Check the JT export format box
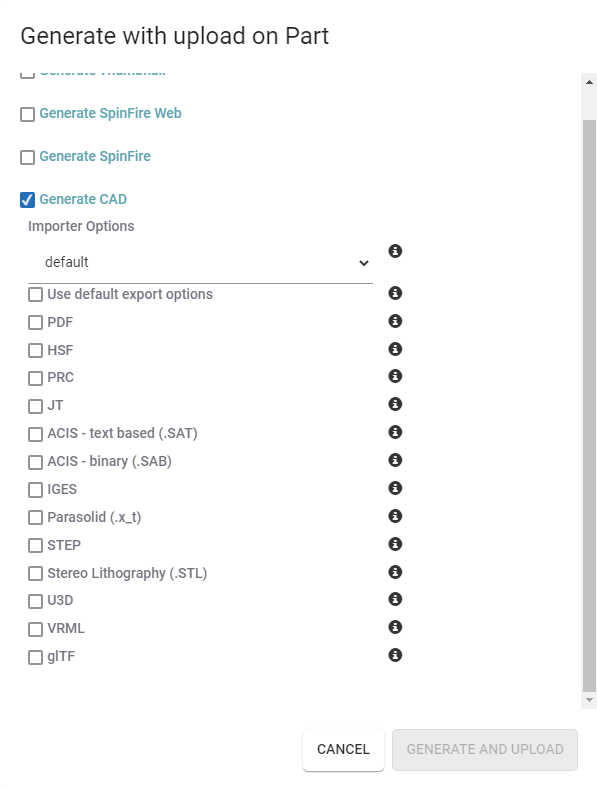Screen dimensions: 597x789 pos(35,406)
